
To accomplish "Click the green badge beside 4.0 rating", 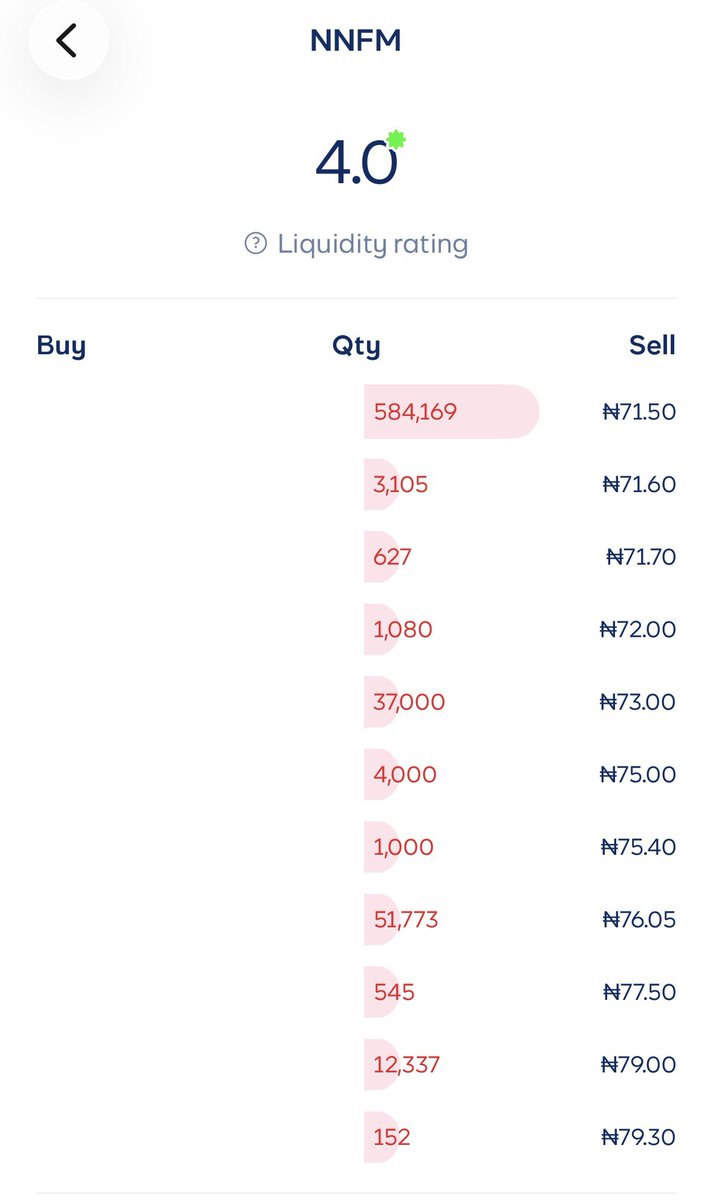I will (396, 140).
